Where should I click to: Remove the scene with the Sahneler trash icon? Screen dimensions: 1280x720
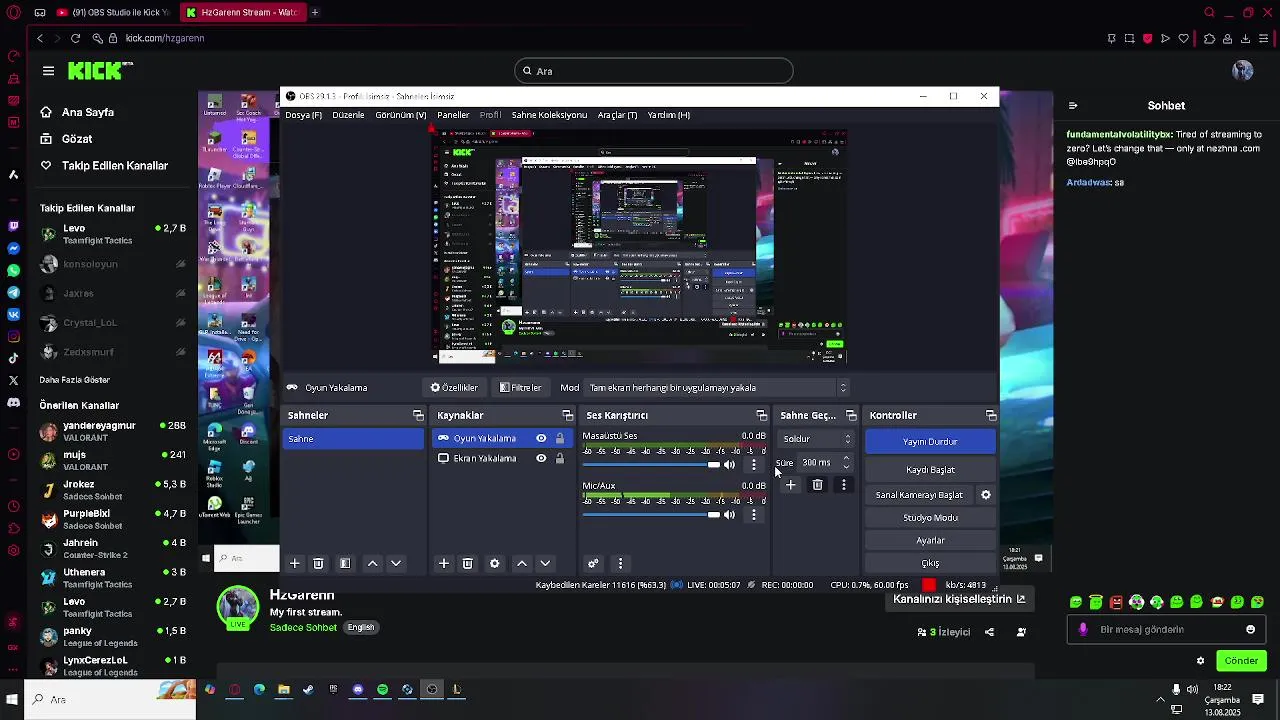point(318,564)
